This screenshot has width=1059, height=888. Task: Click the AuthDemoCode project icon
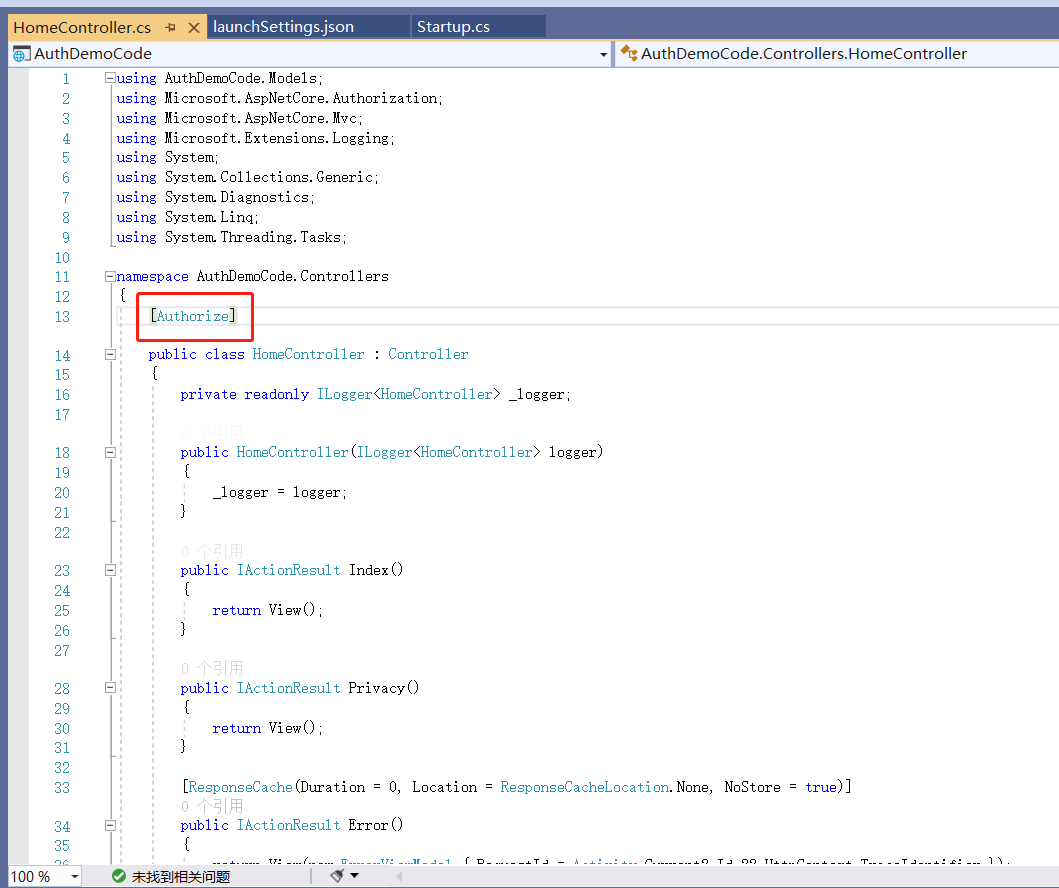[21, 54]
